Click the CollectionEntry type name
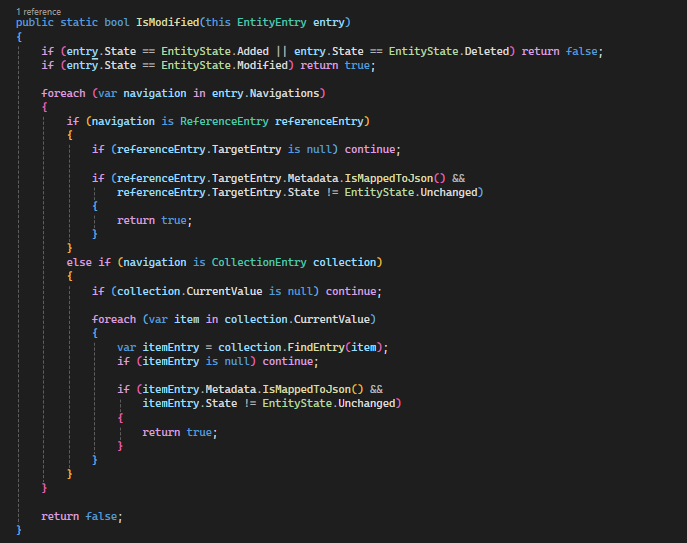Screen dimensions: 687x543 [x=259, y=263]
